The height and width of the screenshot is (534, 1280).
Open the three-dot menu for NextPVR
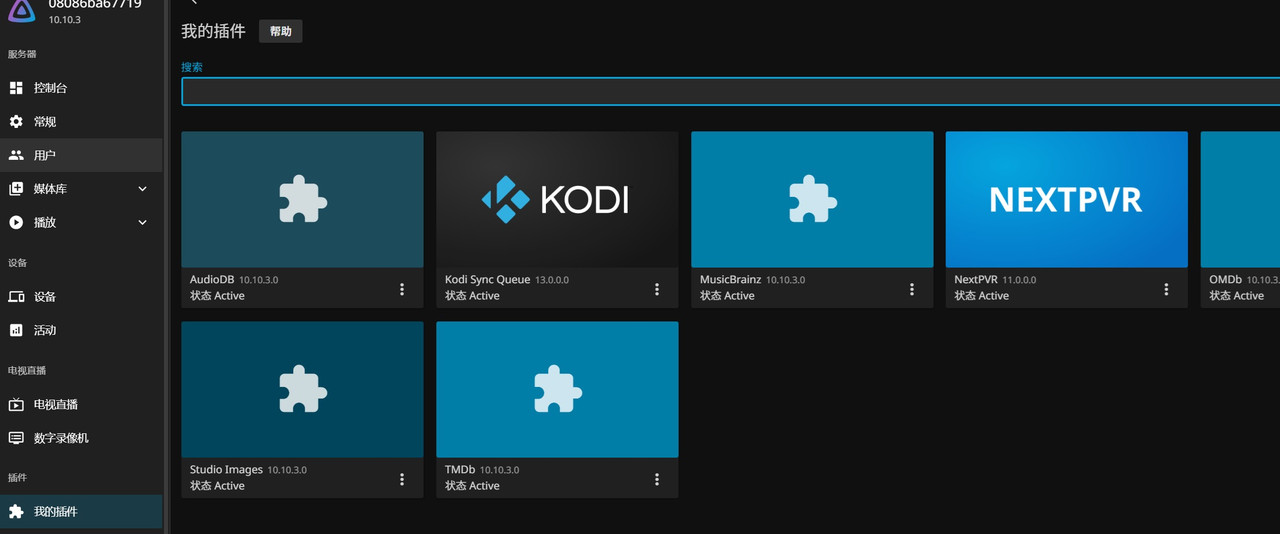(x=1166, y=289)
